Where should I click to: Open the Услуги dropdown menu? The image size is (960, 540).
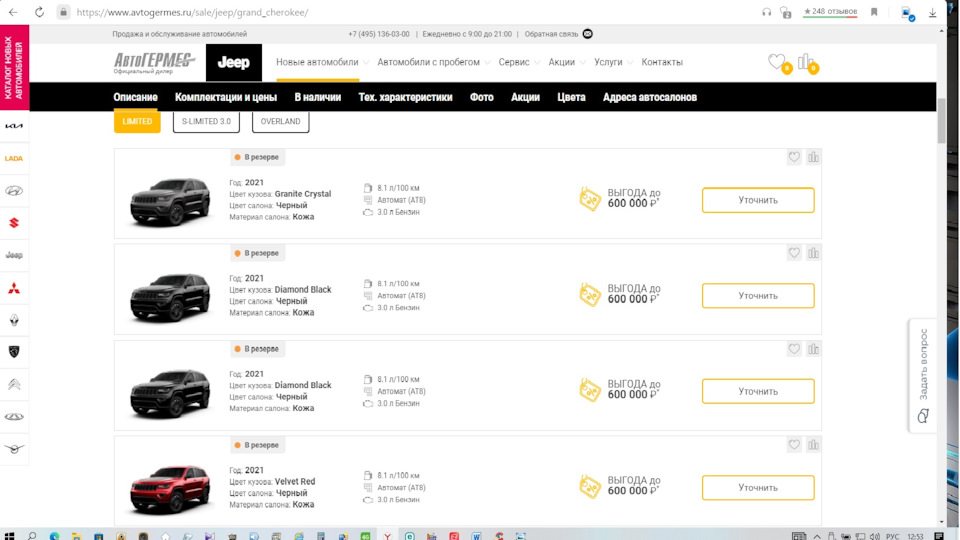(613, 62)
